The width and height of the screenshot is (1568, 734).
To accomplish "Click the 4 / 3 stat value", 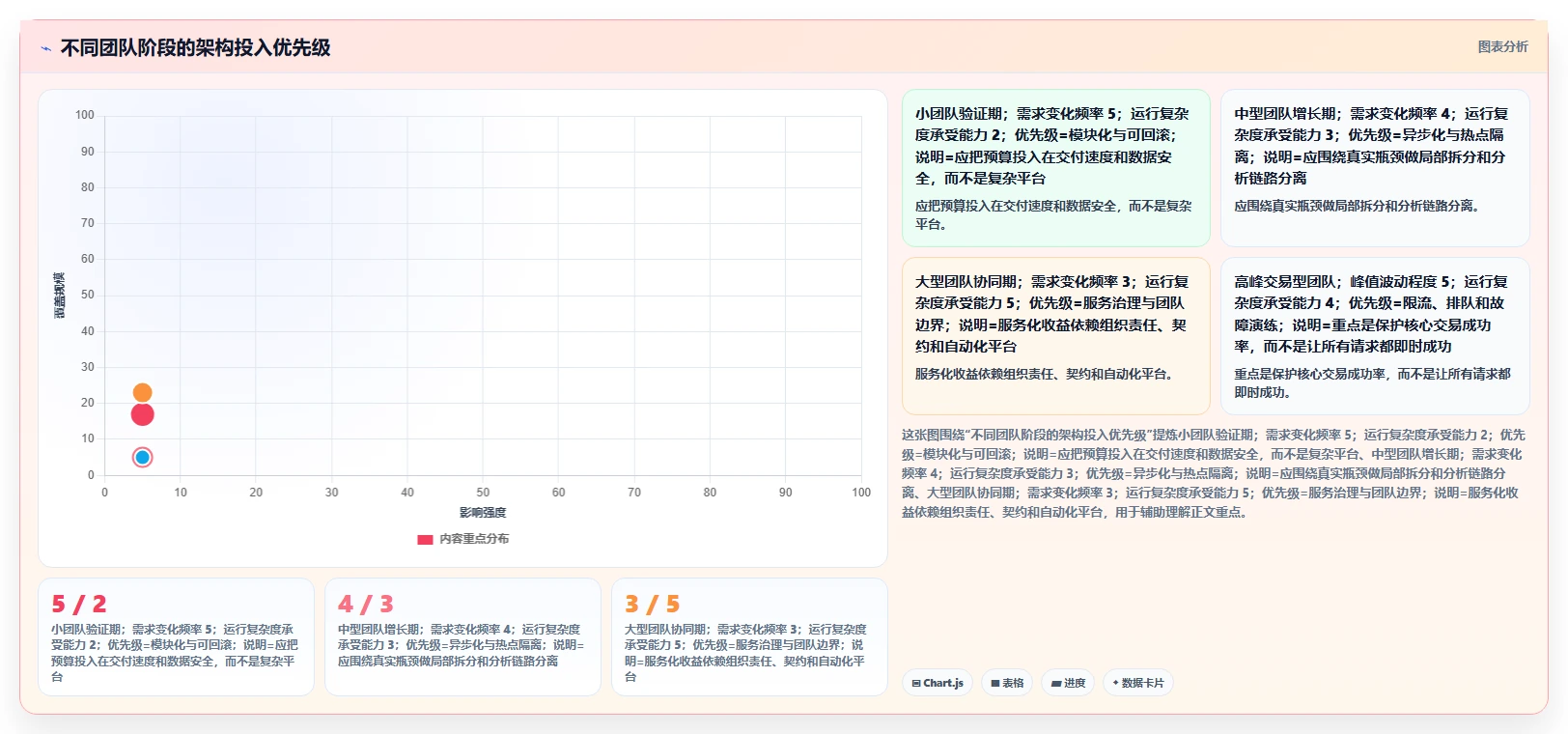I will point(366,605).
